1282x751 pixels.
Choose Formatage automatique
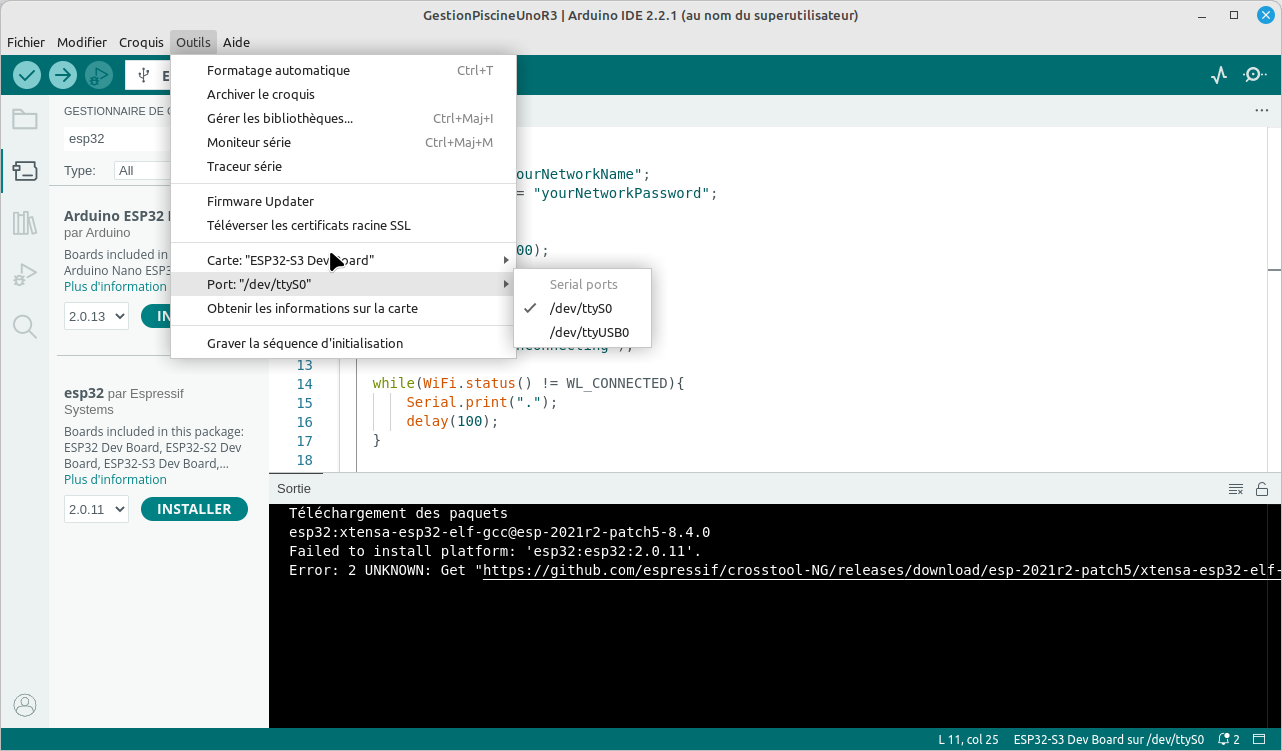coord(344,71)
